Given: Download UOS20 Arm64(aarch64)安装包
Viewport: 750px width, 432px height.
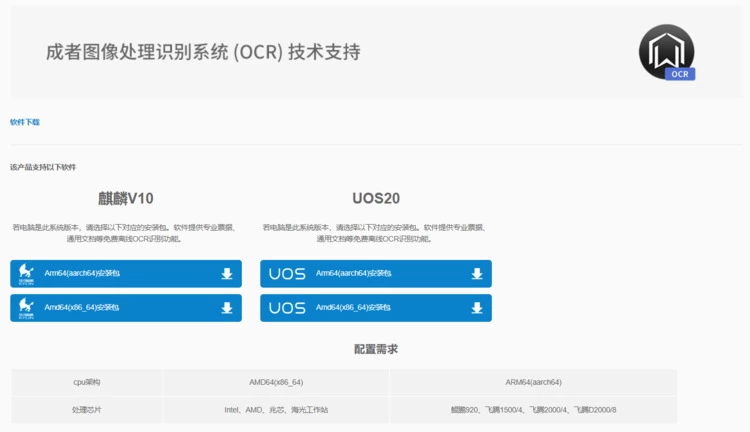Looking at the screenshot, I should 353,274.
